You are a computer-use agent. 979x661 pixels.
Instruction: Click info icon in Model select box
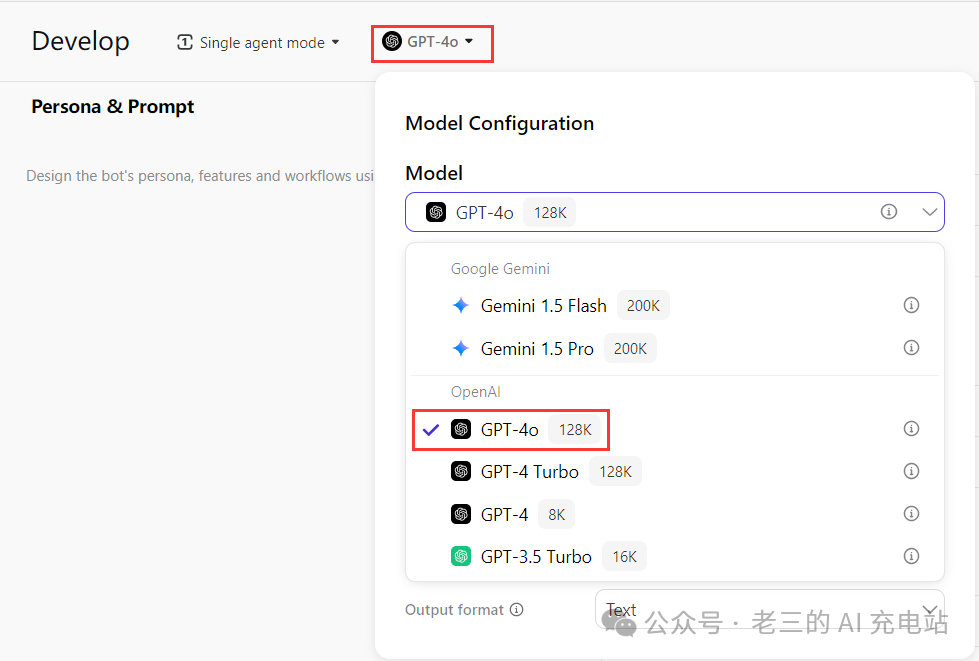point(889,212)
